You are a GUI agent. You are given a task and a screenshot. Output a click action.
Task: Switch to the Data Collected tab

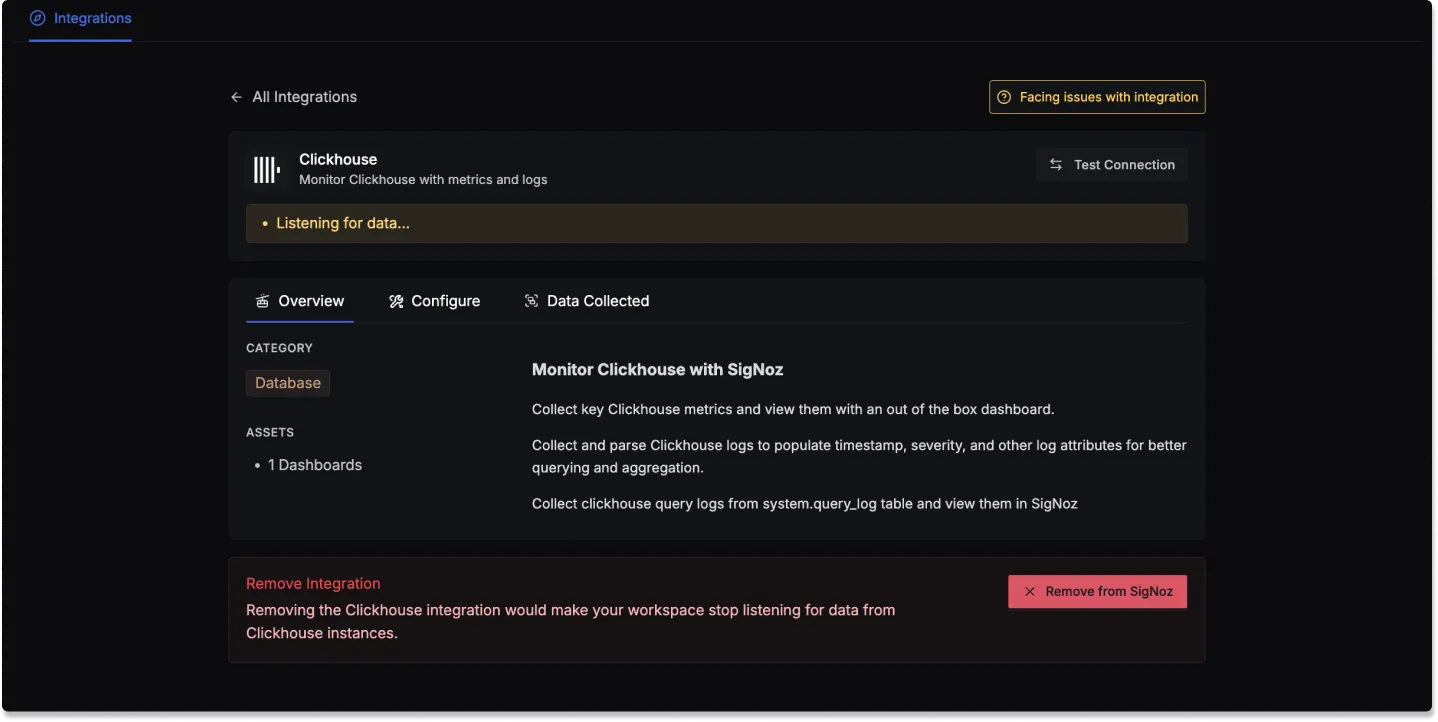pyautogui.click(x=587, y=301)
